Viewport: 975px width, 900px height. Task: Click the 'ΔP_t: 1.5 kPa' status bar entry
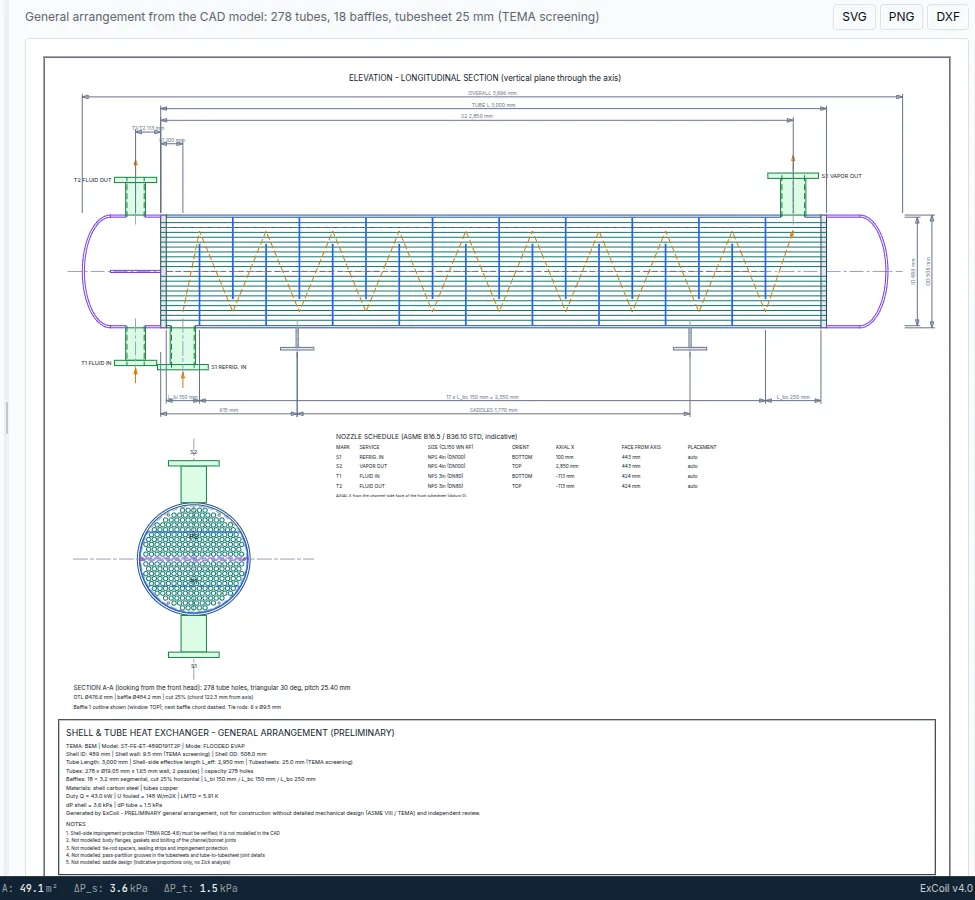click(200, 888)
